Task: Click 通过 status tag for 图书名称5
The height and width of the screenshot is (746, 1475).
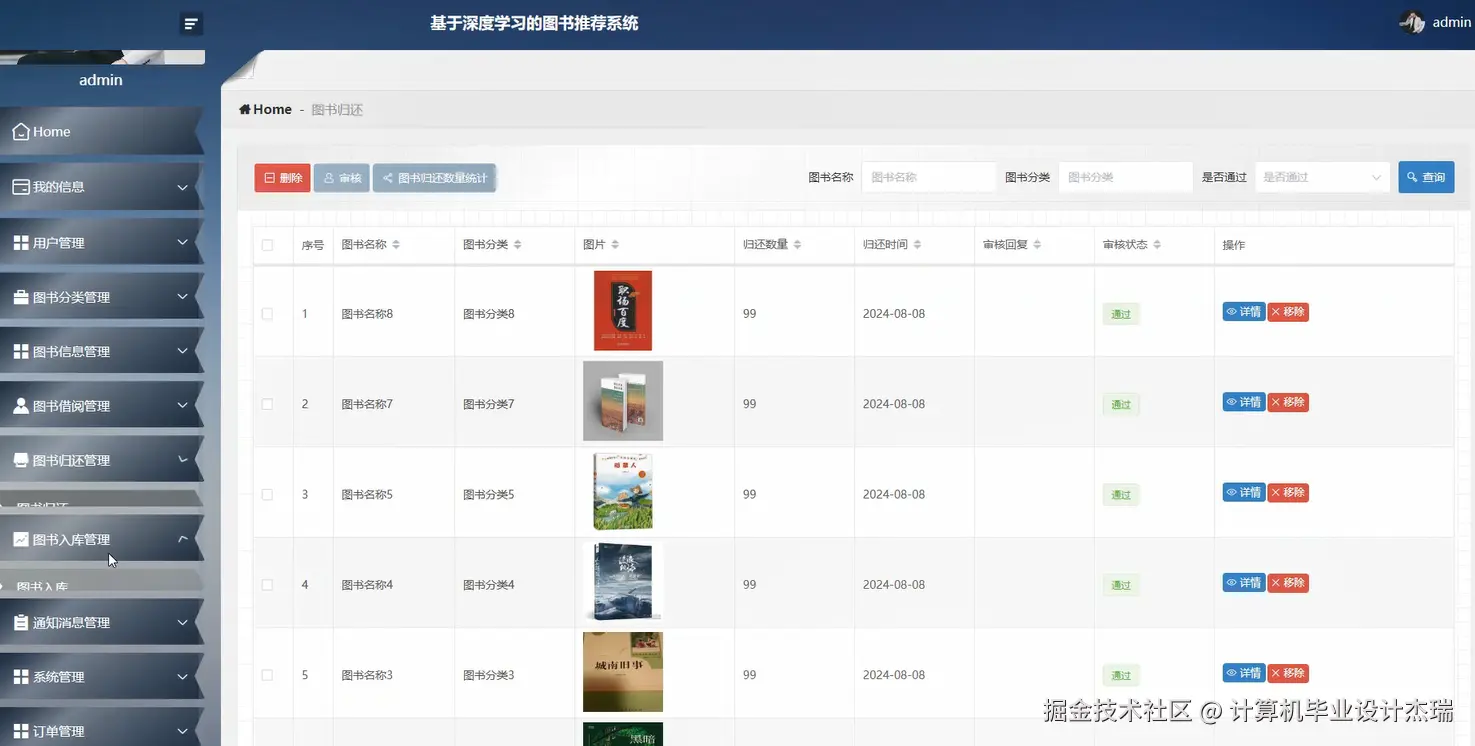Action: [x=1121, y=495]
